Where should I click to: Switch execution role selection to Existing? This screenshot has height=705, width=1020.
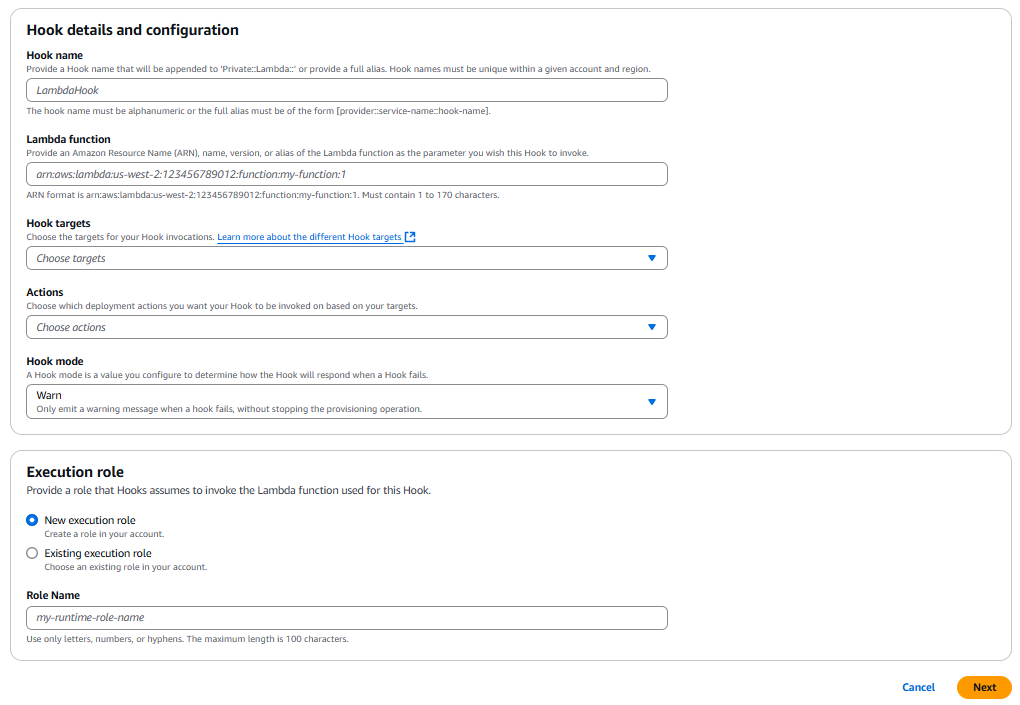(32, 553)
